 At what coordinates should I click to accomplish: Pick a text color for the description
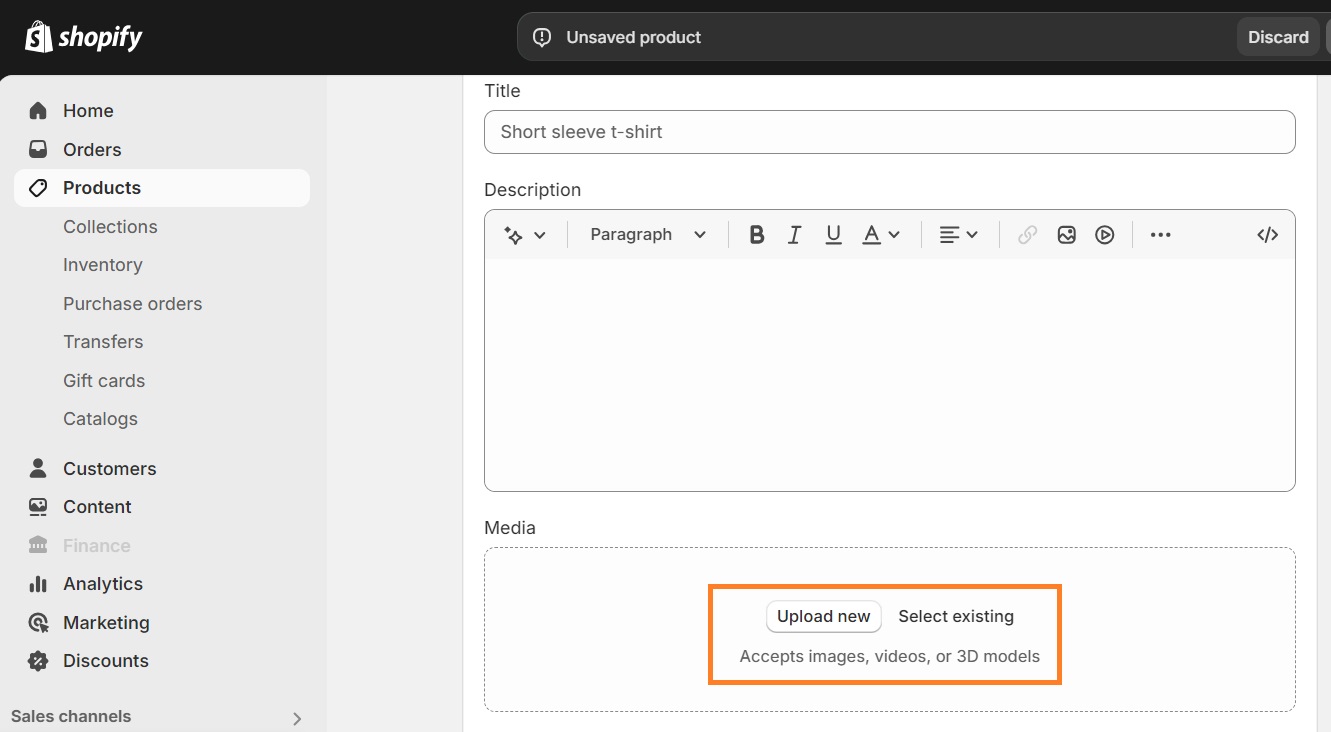pos(872,234)
